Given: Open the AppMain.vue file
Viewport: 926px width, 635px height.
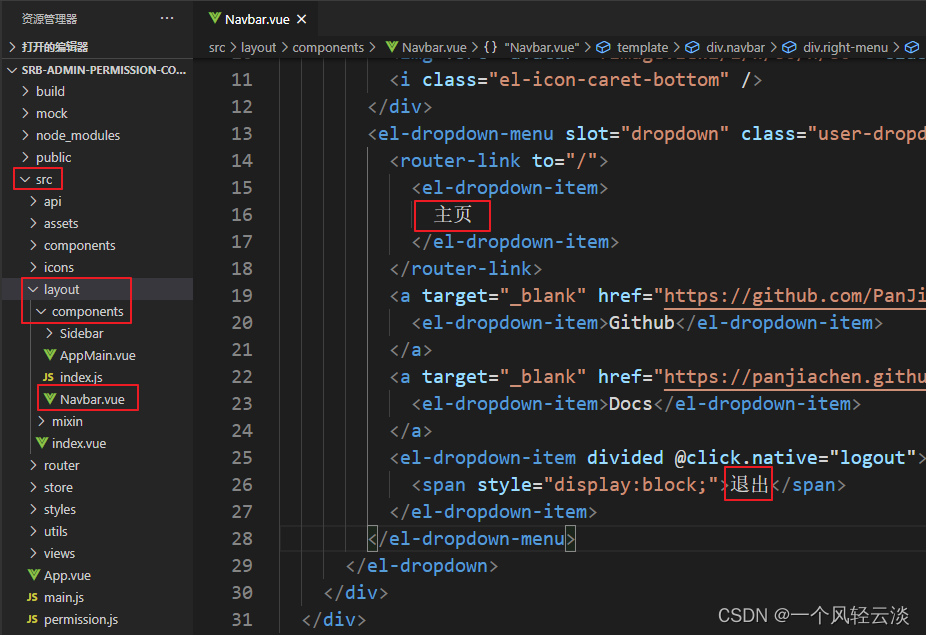Looking at the screenshot, I should pos(97,356).
